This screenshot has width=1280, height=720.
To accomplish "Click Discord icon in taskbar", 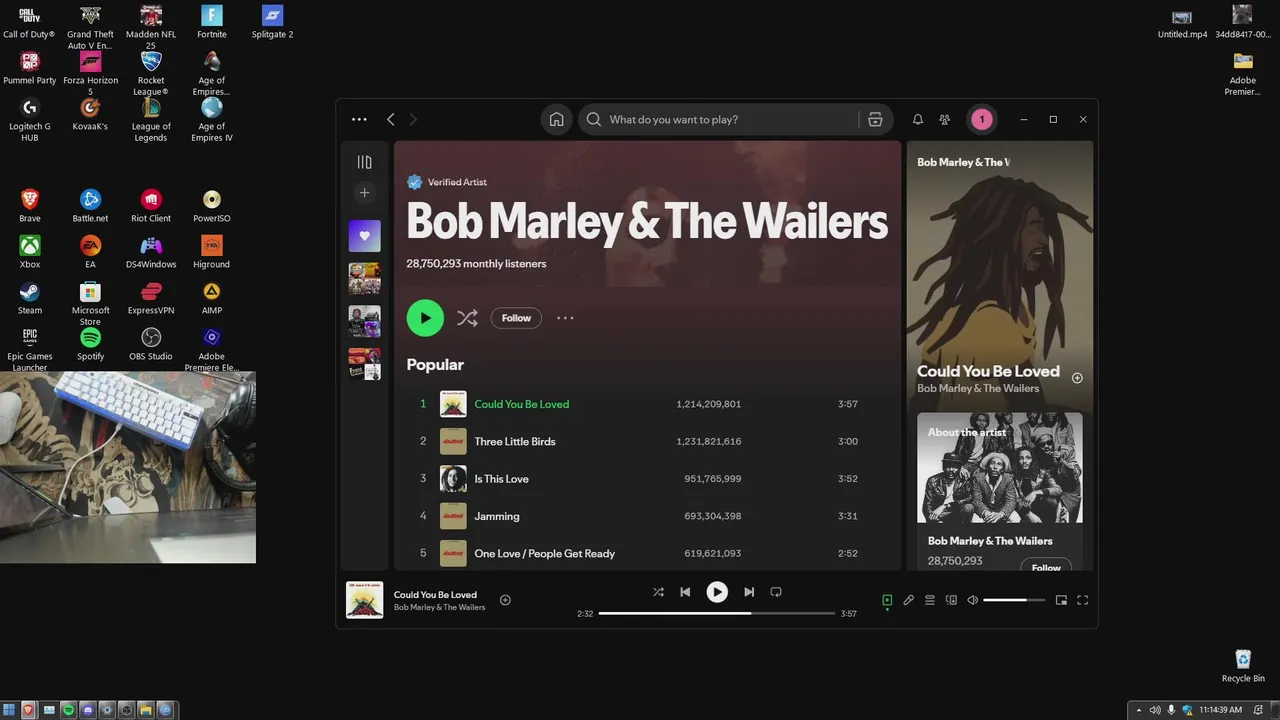I will click(88, 710).
